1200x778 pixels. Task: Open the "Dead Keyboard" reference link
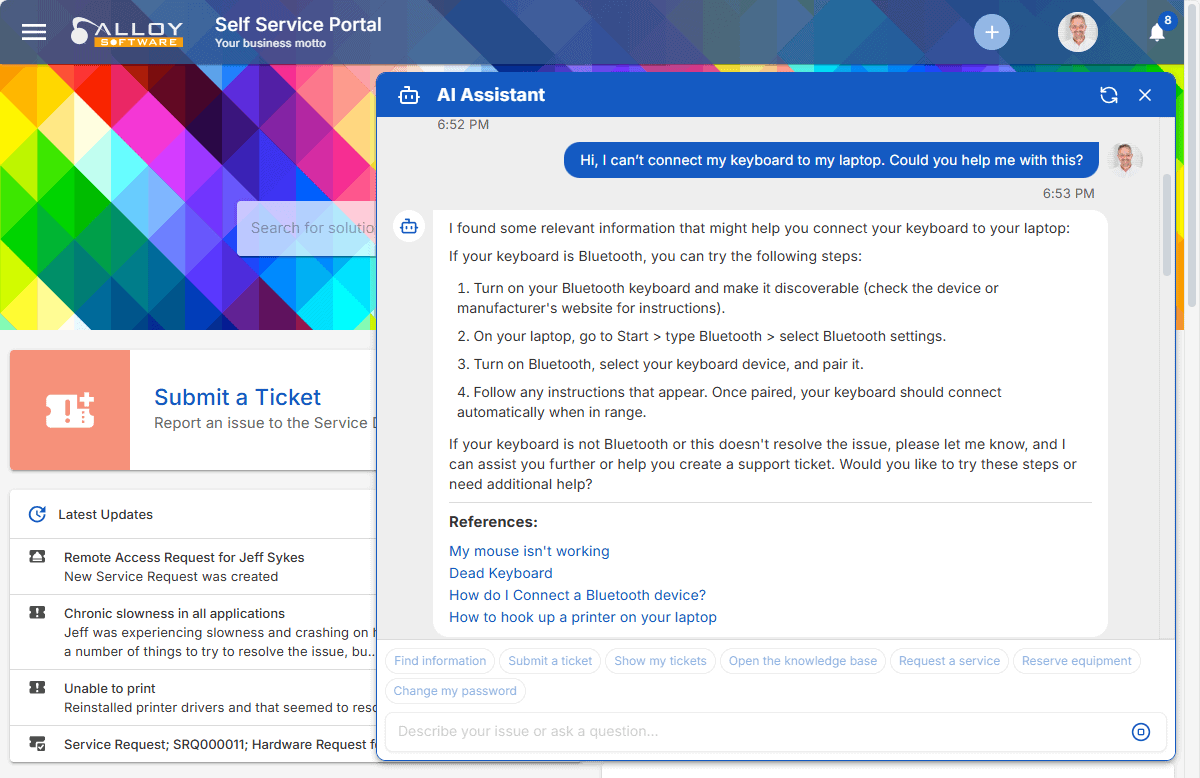(500, 573)
